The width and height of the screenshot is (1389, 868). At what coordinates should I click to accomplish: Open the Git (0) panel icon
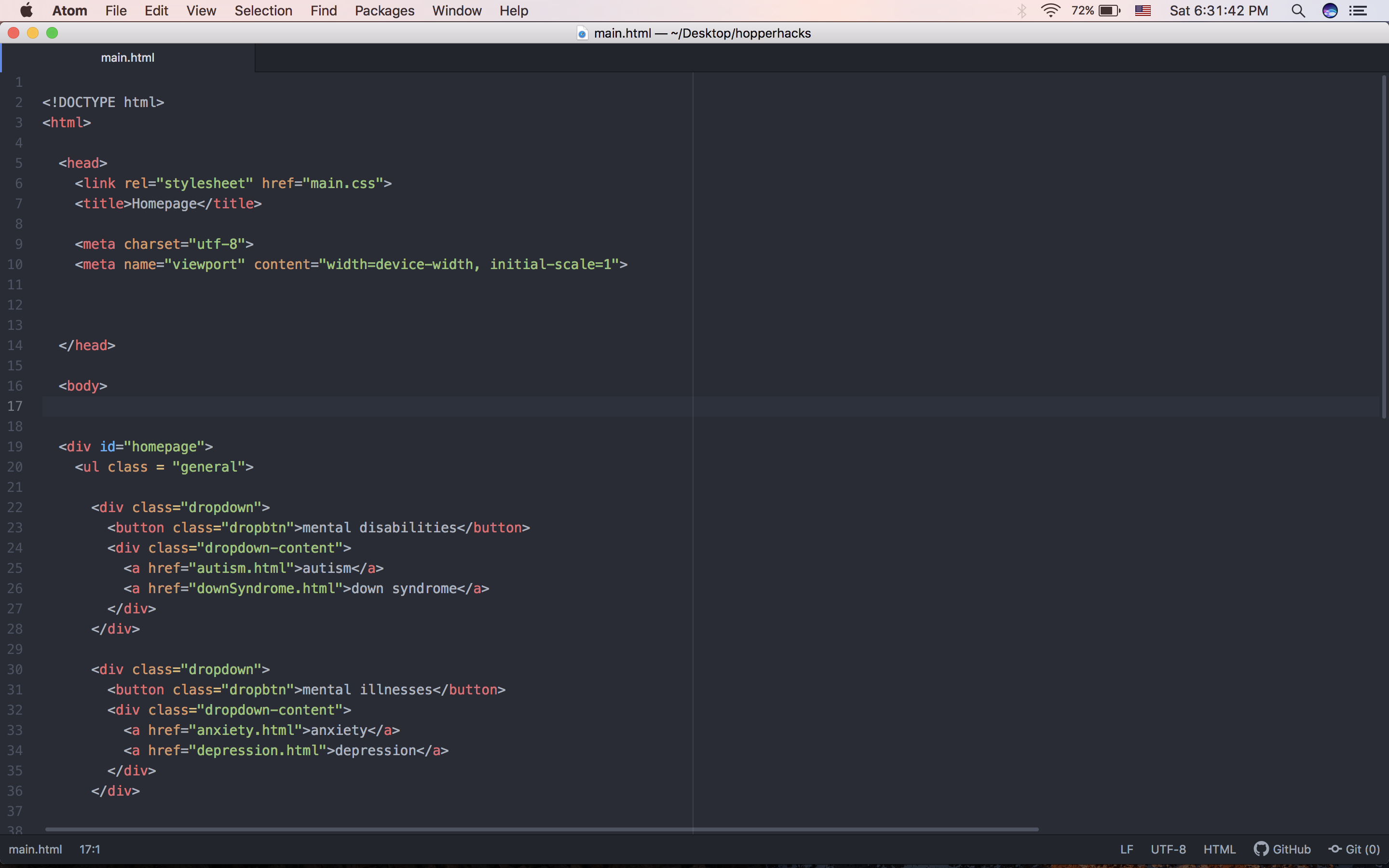coord(1335,849)
